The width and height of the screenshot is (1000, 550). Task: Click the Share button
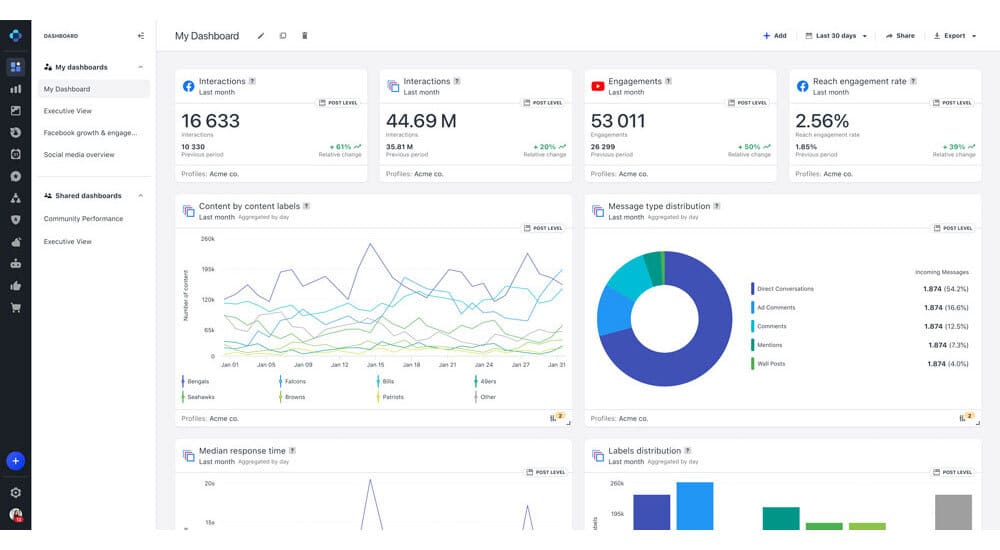click(x=900, y=36)
